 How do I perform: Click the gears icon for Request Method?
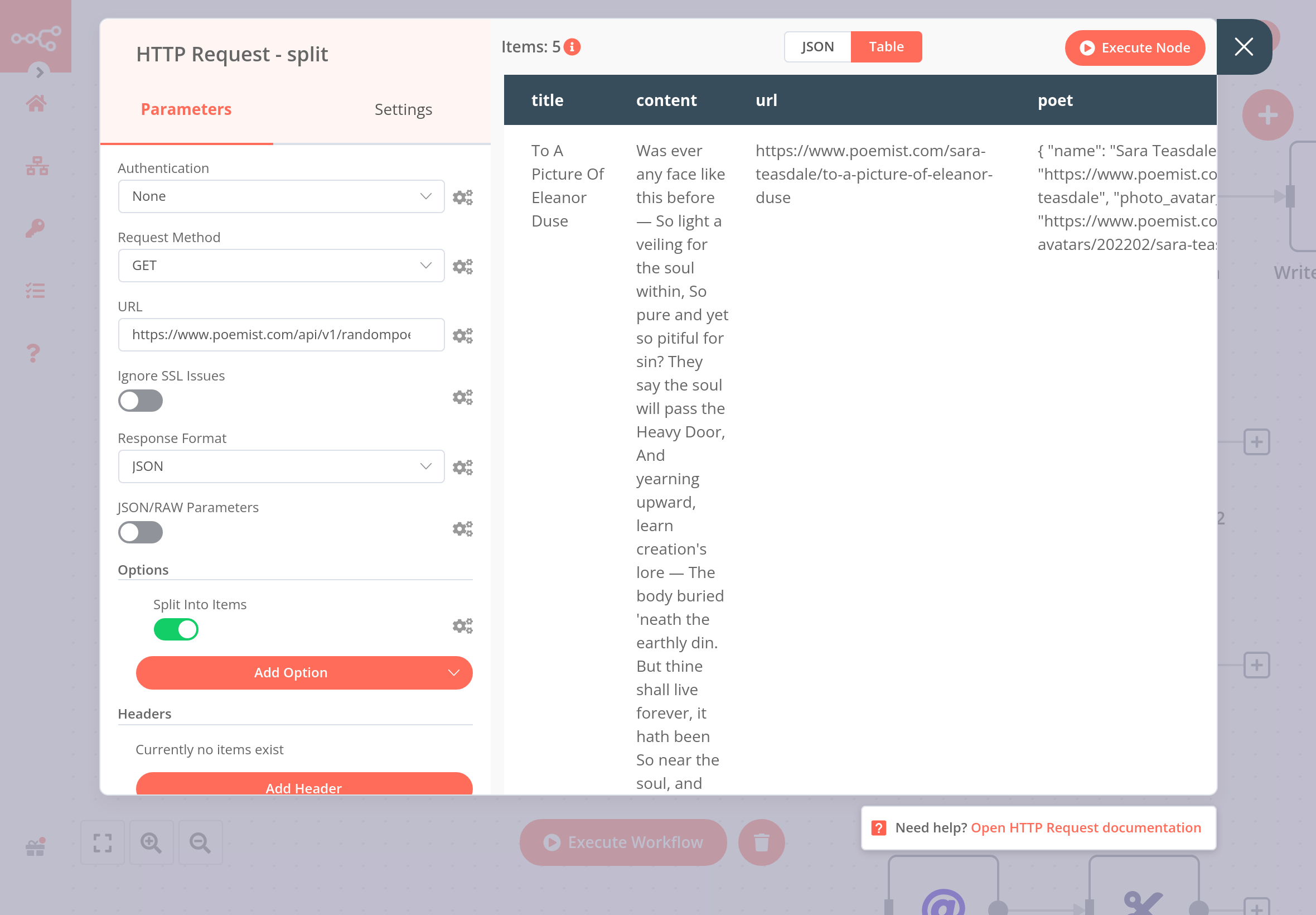click(x=462, y=267)
